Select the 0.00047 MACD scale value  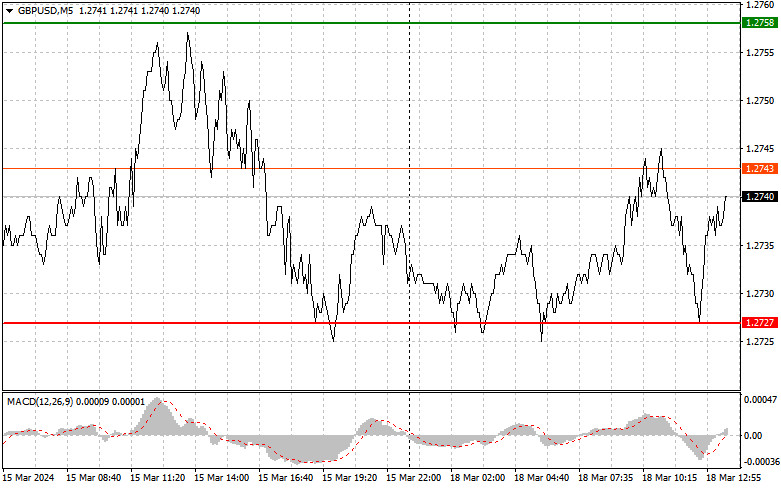(760, 399)
